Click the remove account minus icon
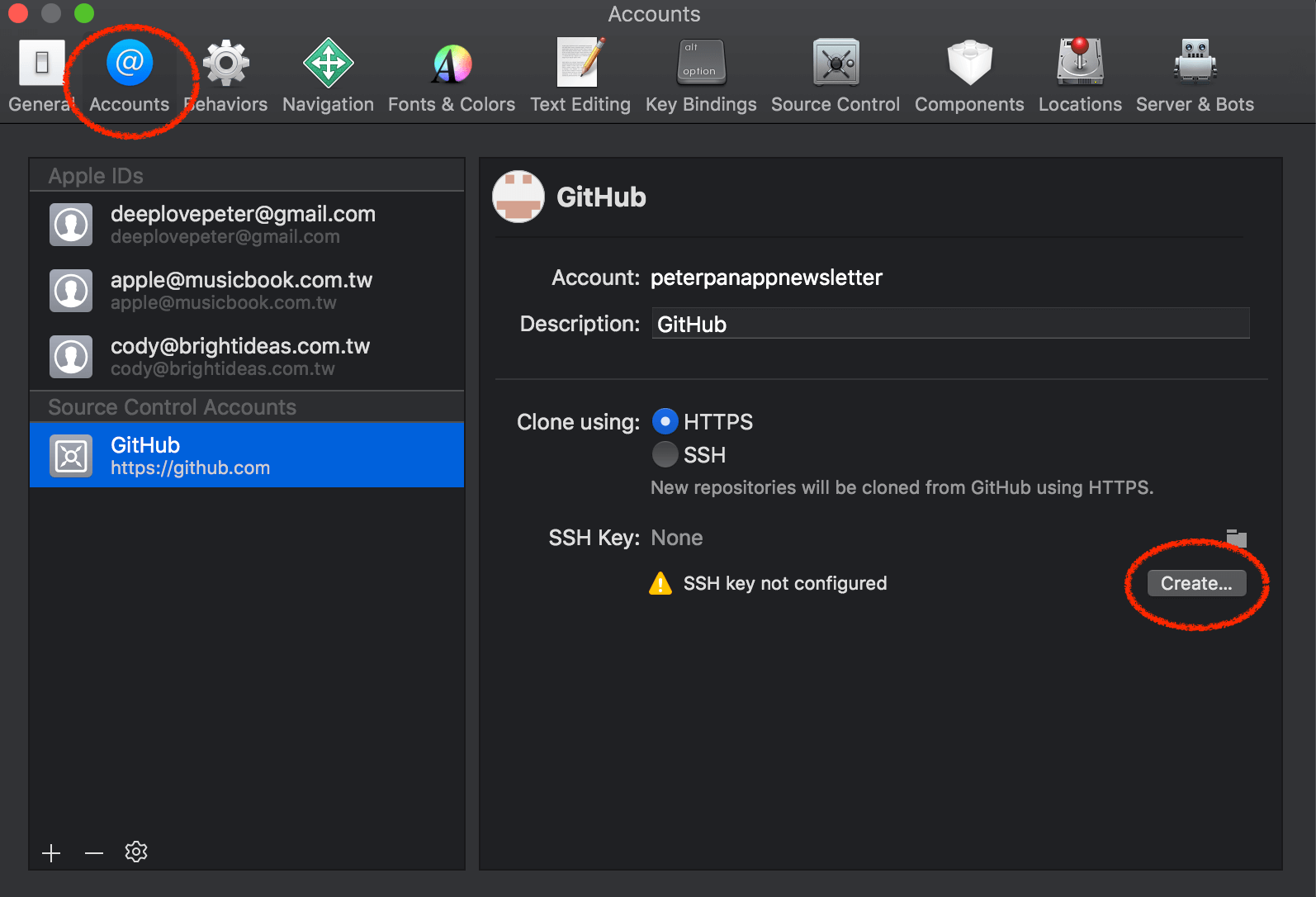 point(94,853)
